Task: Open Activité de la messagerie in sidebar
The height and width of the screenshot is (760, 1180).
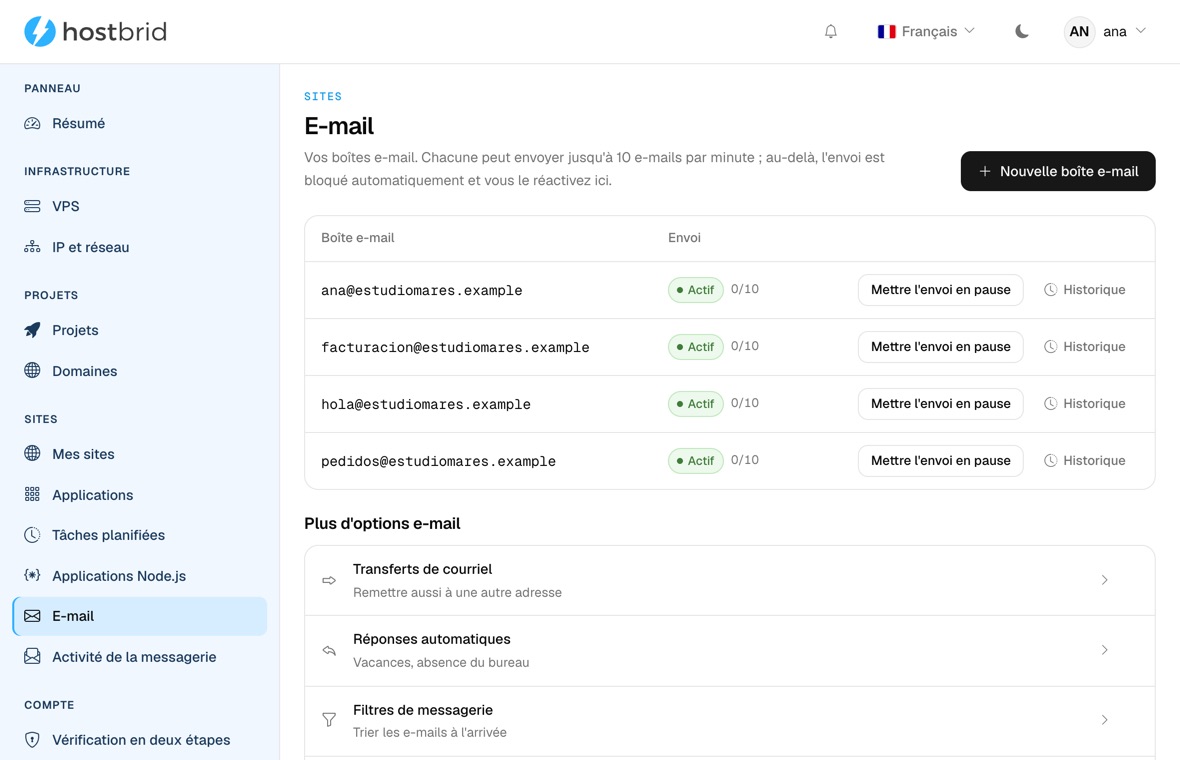Action: coord(140,657)
